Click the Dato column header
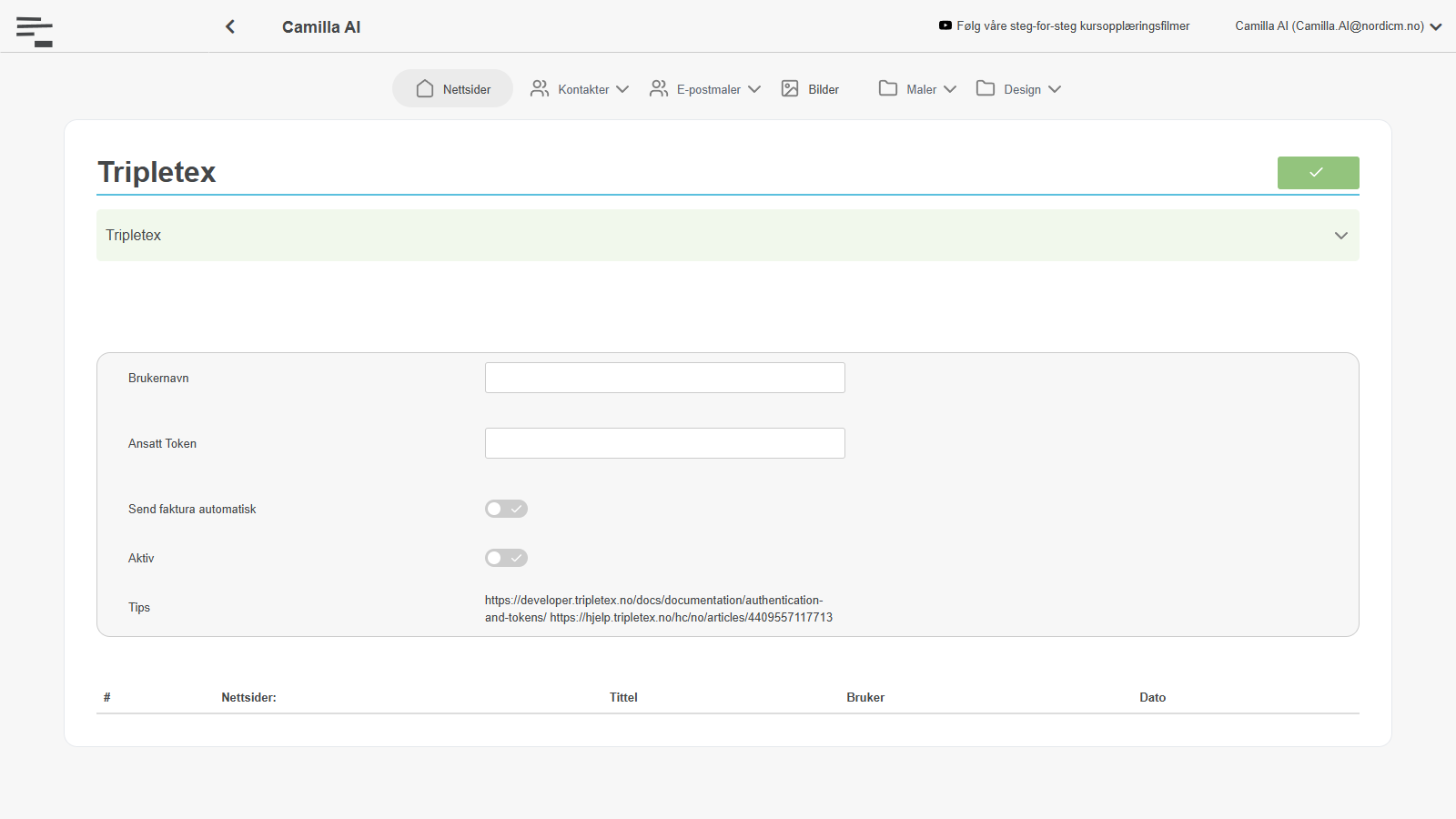 coord(1152,697)
